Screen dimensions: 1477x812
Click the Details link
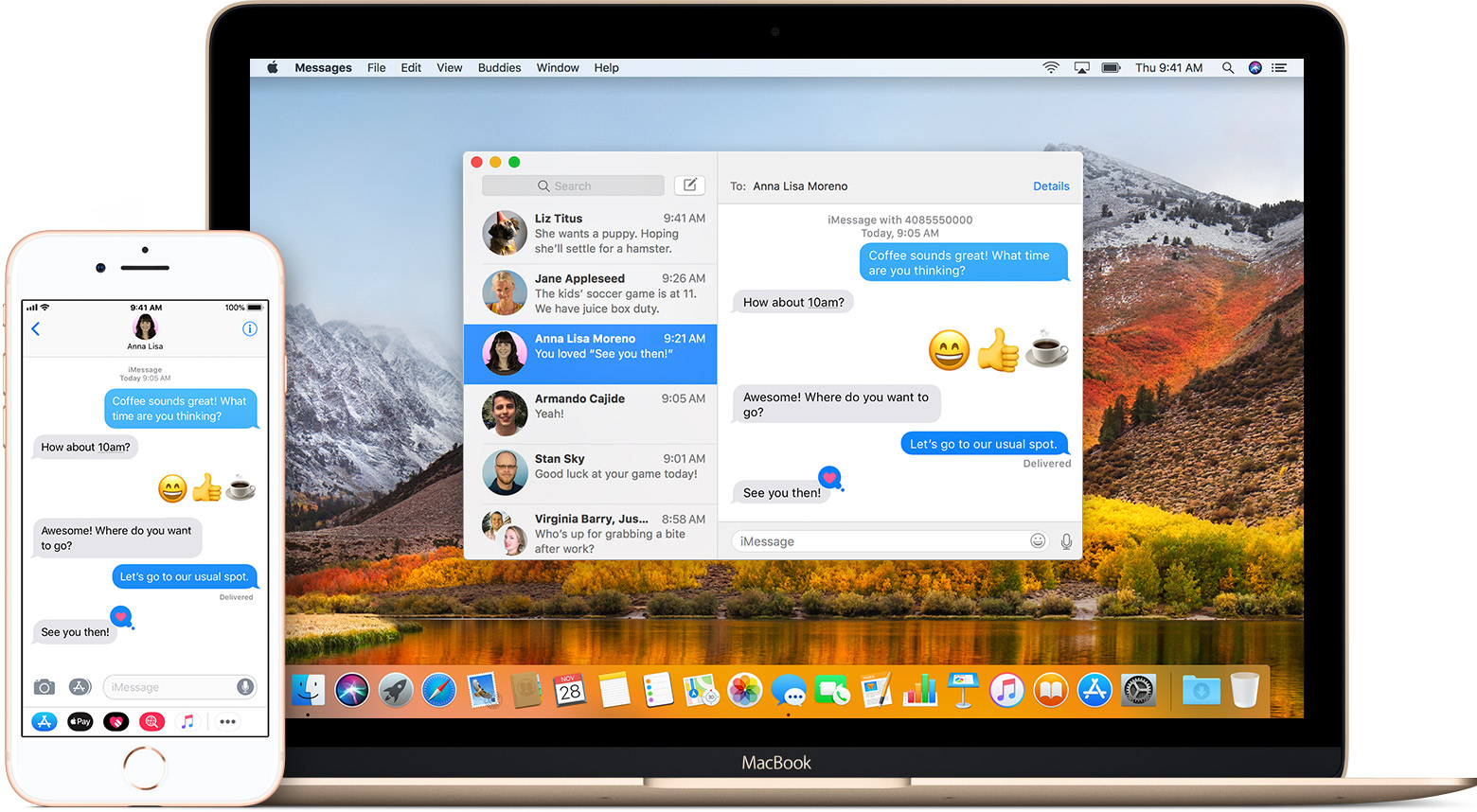(1051, 185)
